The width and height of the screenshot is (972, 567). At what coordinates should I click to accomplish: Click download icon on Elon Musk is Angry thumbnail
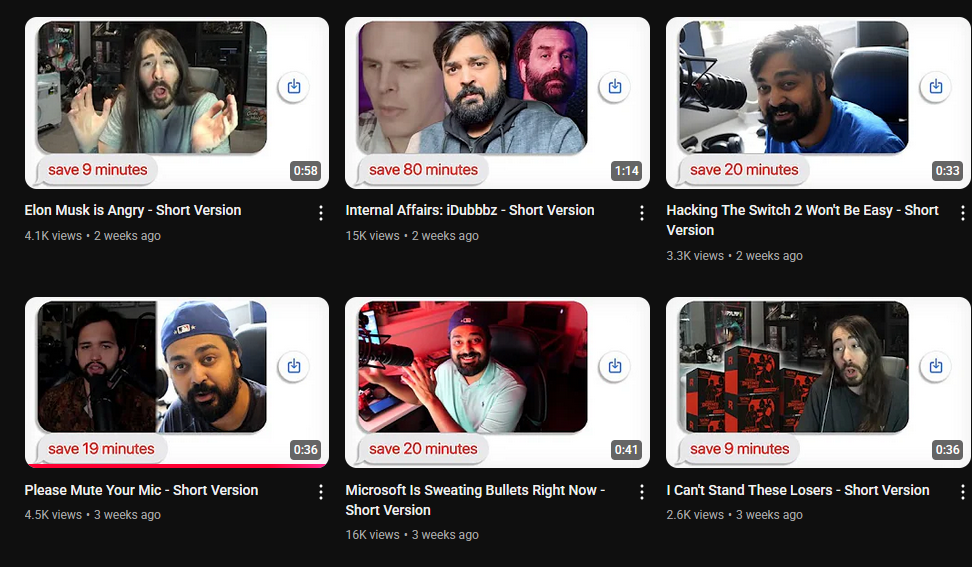point(294,86)
